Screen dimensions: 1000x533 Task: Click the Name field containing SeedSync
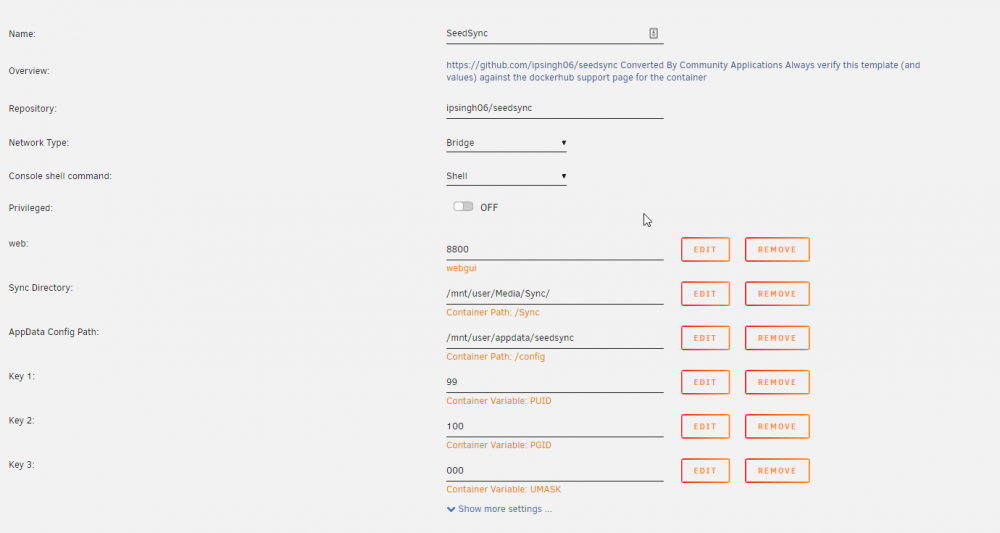(x=555, y=34)
